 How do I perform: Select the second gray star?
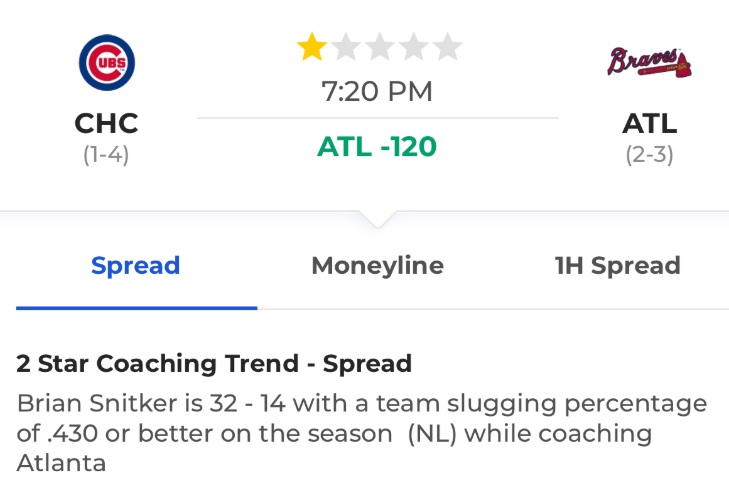345,47
